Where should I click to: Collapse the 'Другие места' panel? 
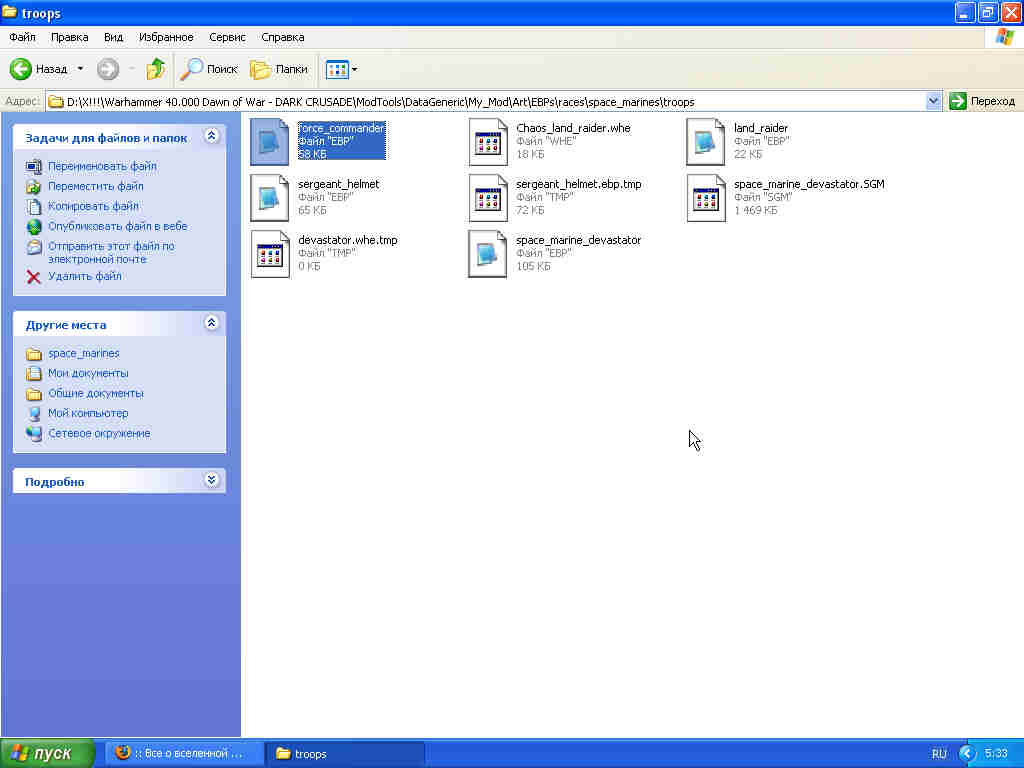point(211,323)
